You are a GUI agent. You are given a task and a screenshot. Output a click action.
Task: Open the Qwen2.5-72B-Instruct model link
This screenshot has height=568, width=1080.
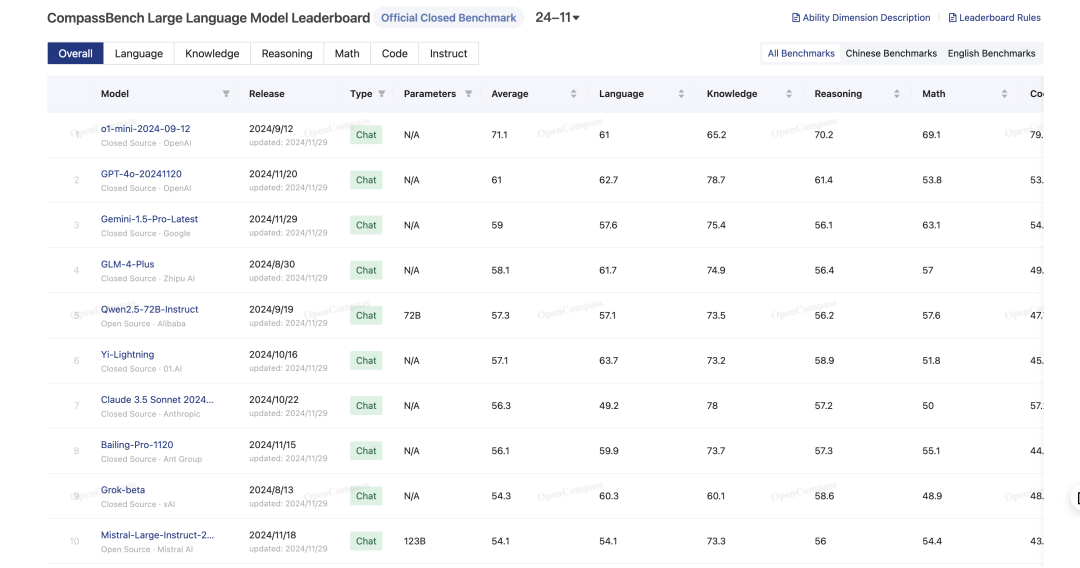point(149,309)
